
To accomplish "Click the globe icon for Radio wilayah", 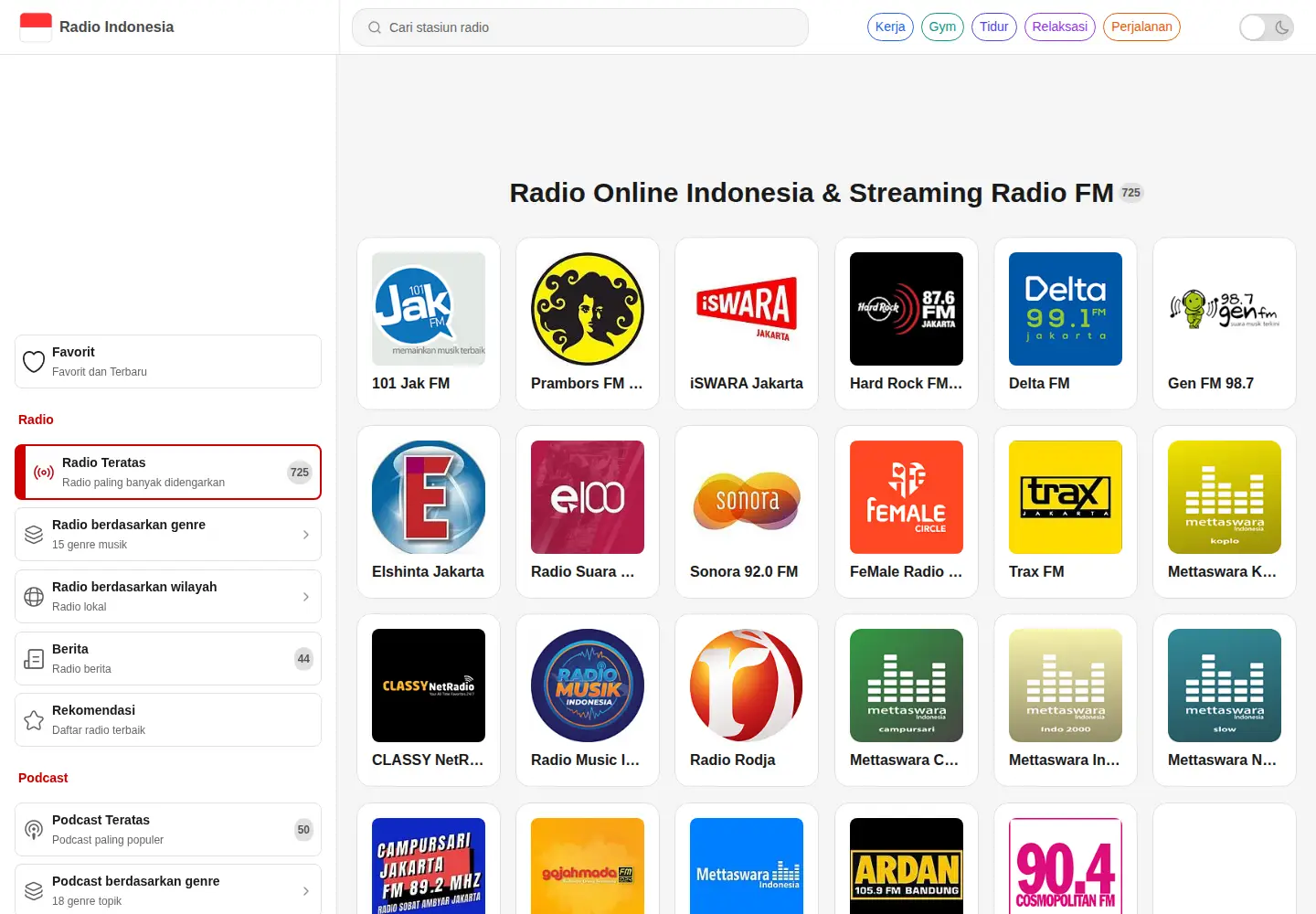I will point(34,597).
